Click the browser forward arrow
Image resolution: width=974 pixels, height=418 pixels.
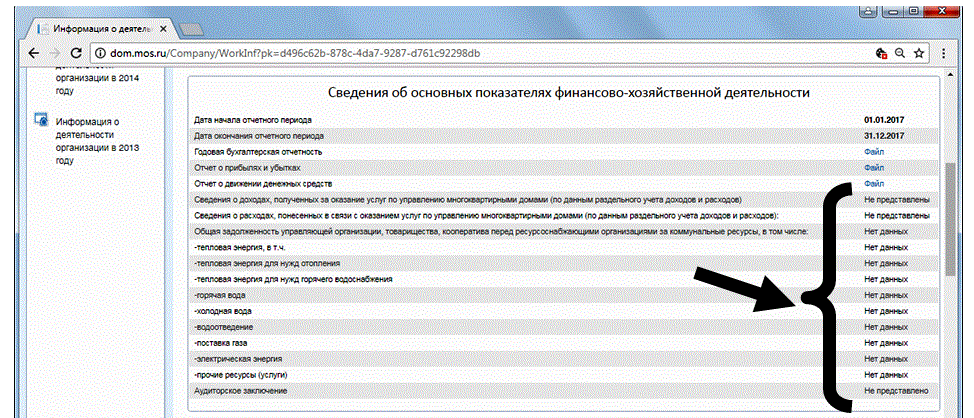pyautogui.click(x=55, y=53)
